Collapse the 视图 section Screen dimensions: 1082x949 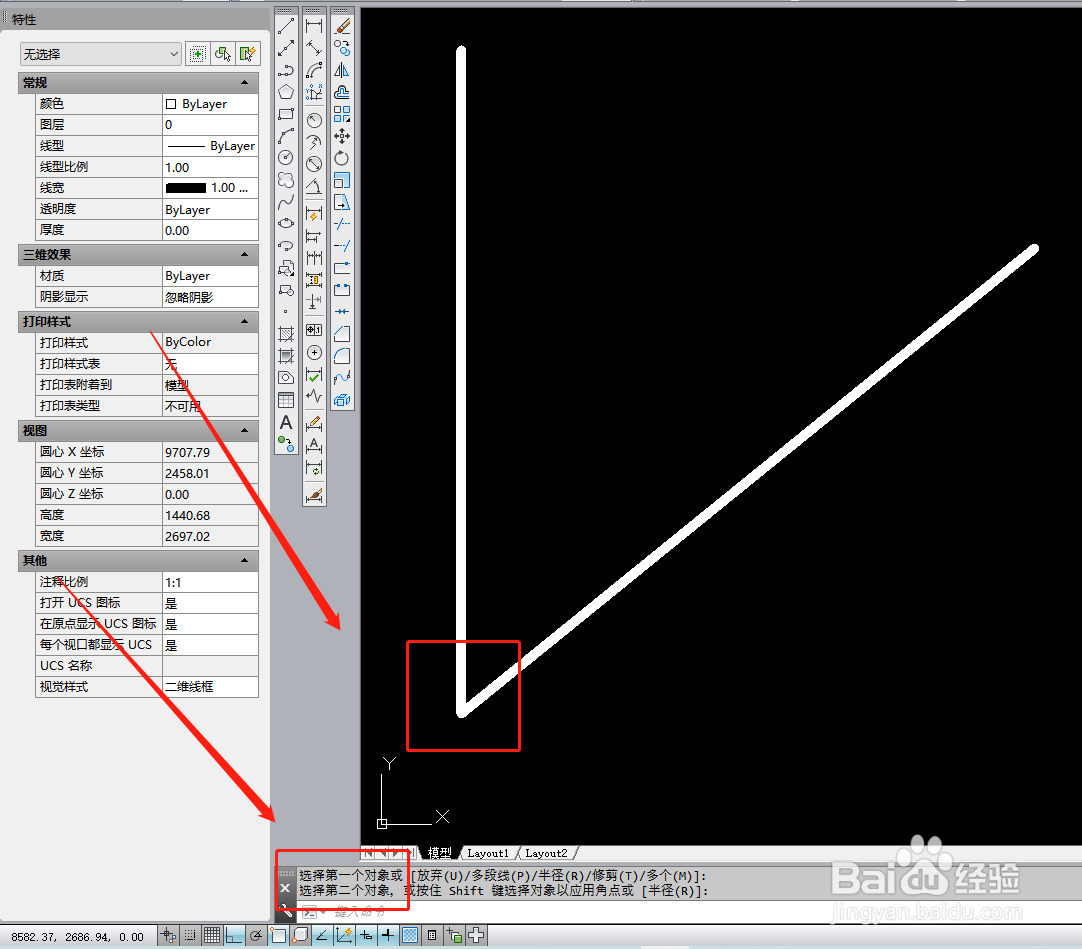tap(244, 431)
